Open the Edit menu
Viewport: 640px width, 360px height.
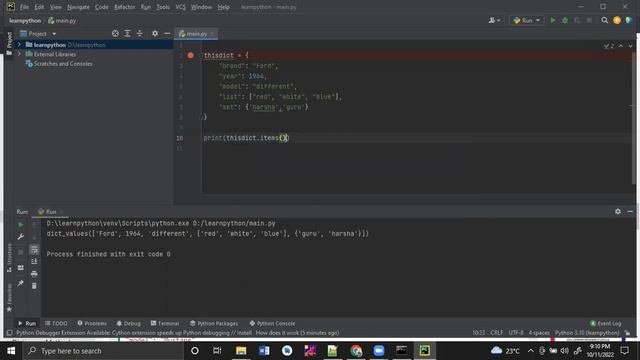point(39,7)
